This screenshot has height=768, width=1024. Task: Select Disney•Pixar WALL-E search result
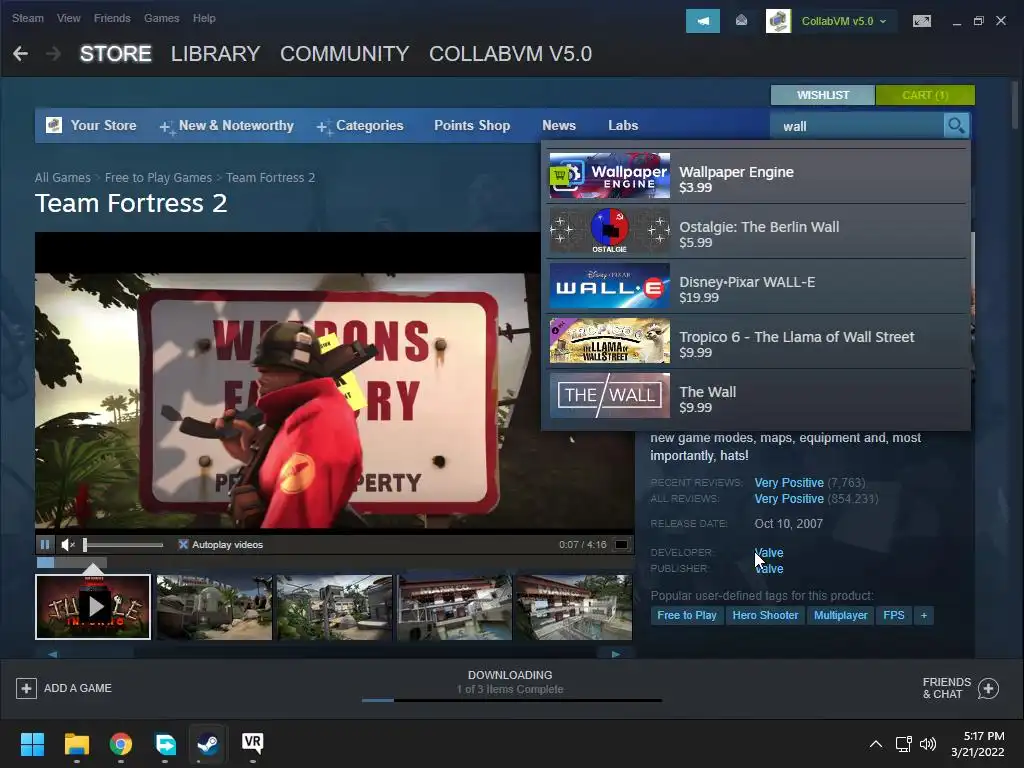[758, 285]
